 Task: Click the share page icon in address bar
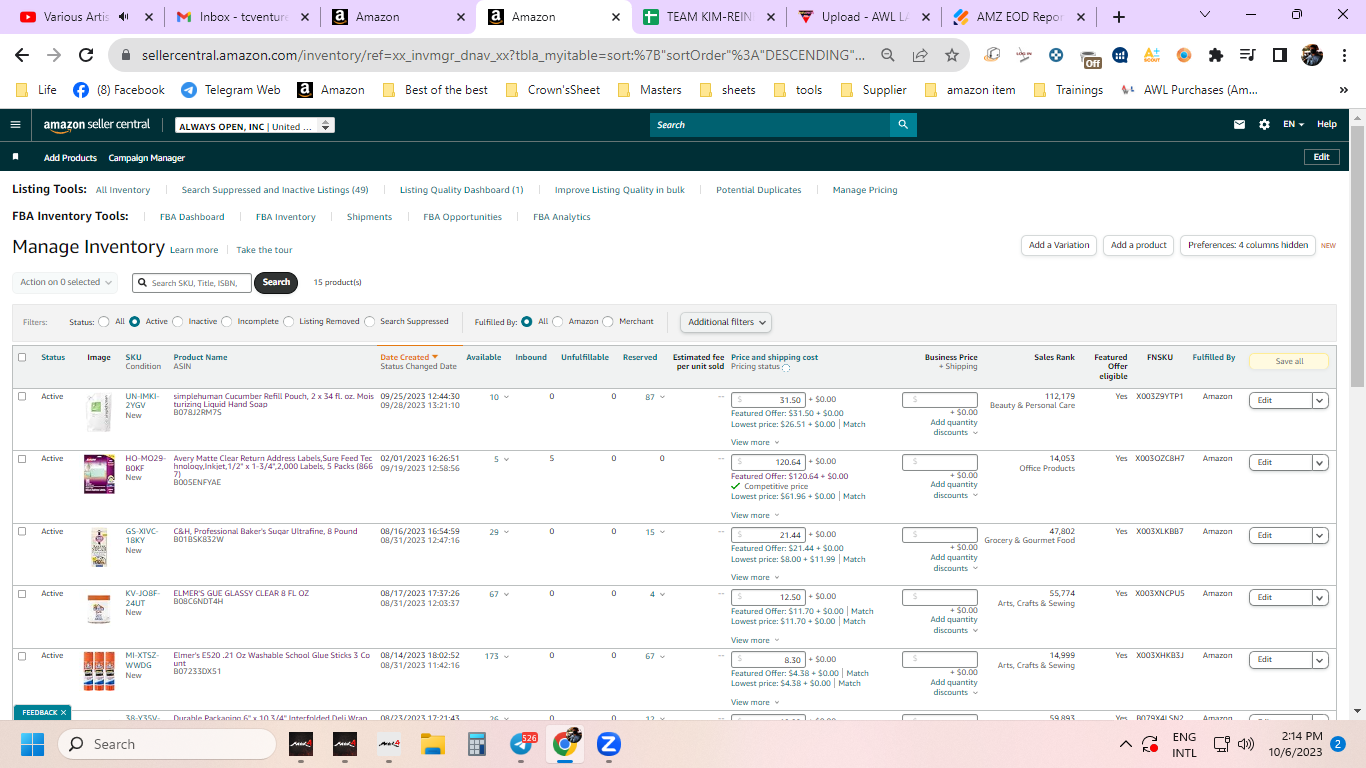920,55
